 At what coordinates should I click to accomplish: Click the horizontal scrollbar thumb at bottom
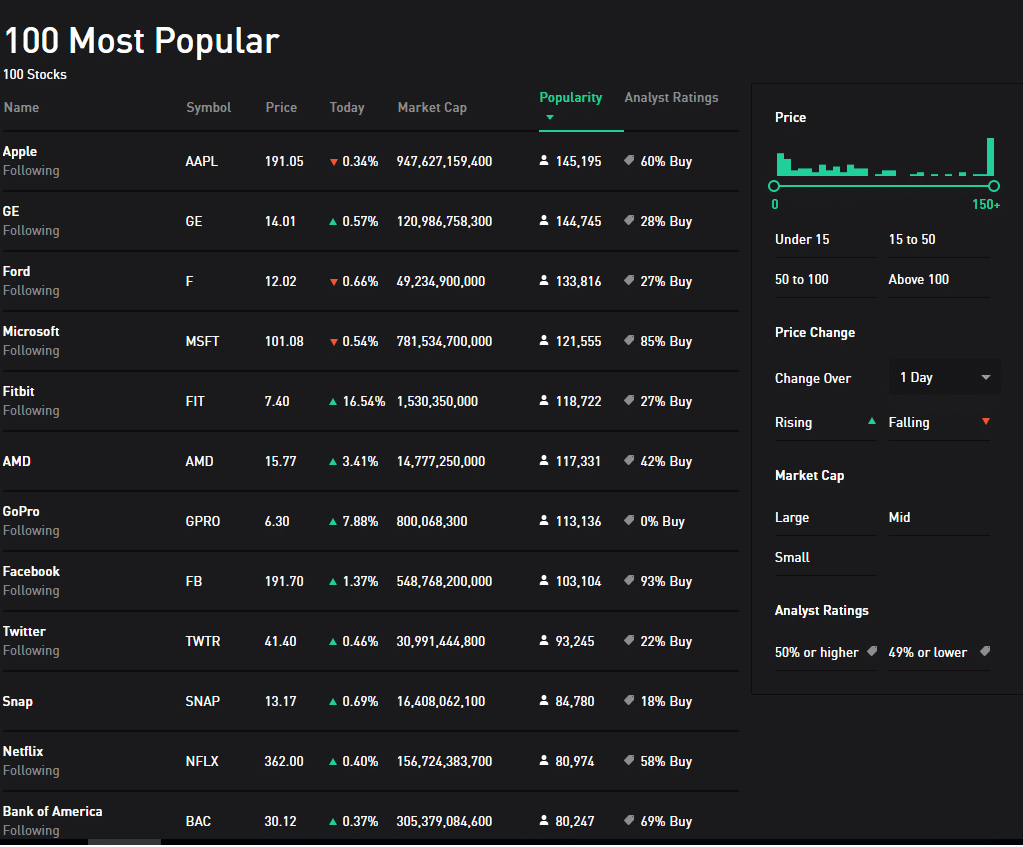pyautogui.click(x=124, y=842)
